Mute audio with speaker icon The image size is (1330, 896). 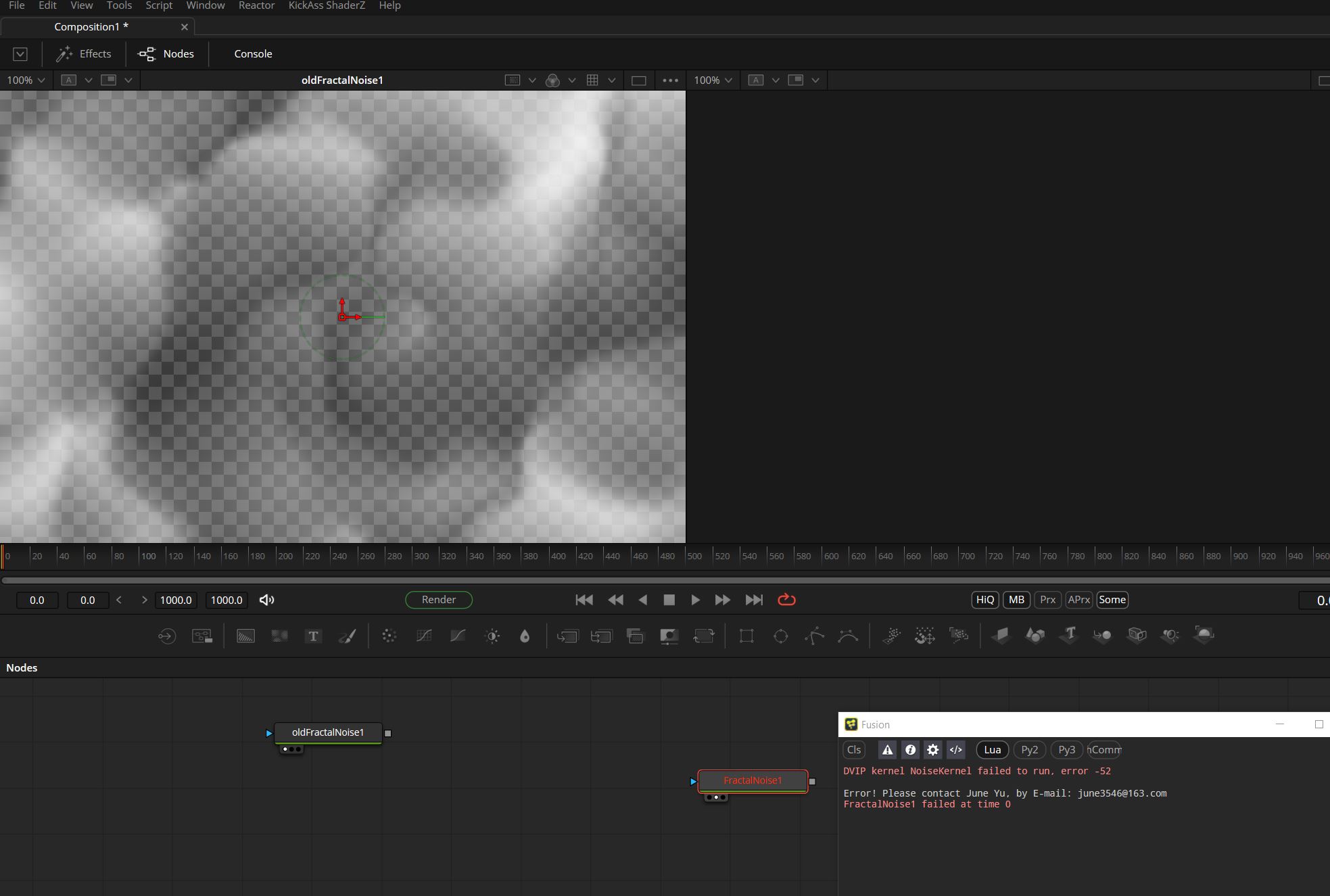coord(267,600)
